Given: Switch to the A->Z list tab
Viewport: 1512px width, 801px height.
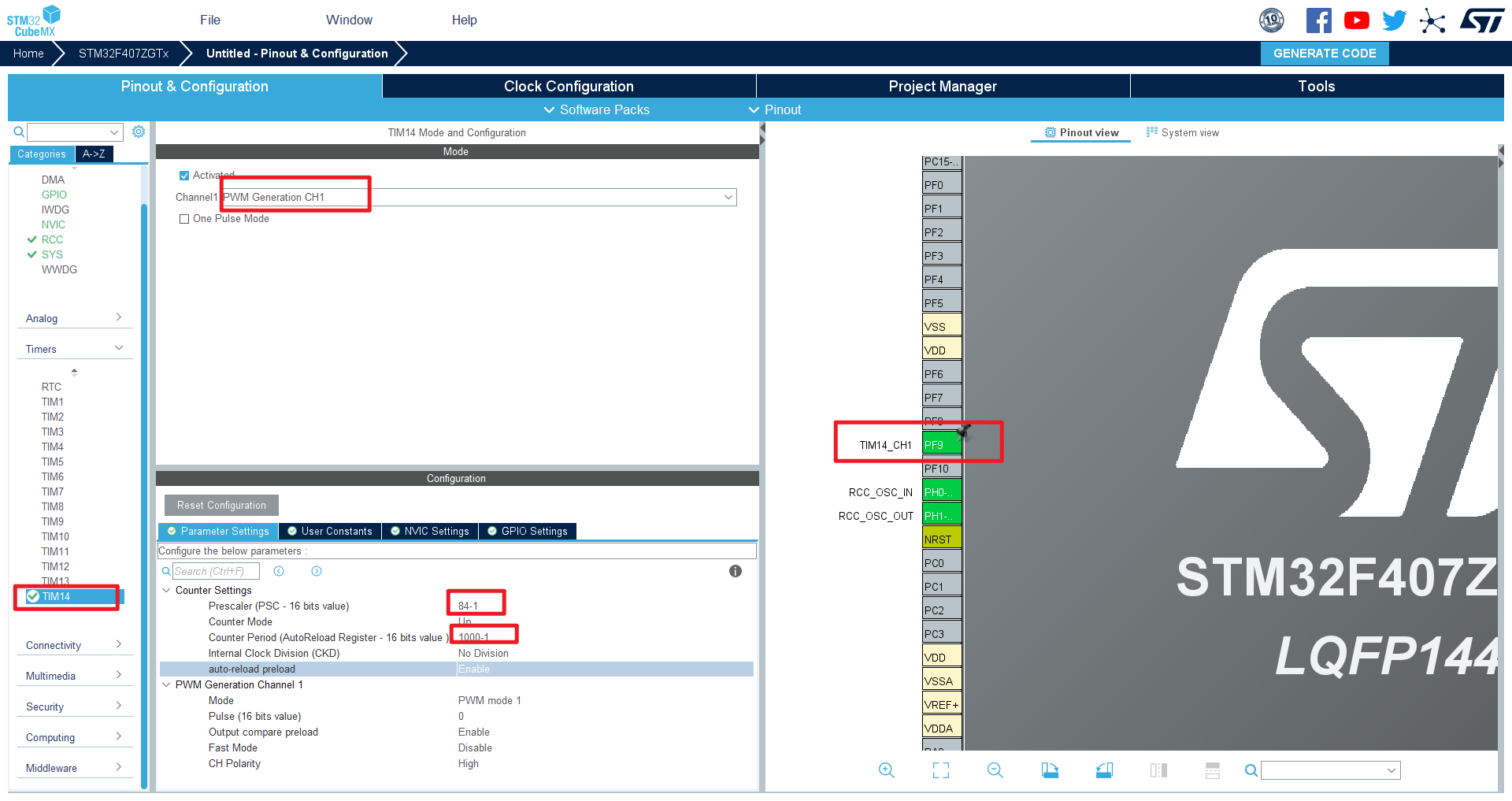Looking at the screenshot, I should pos(94,154).
